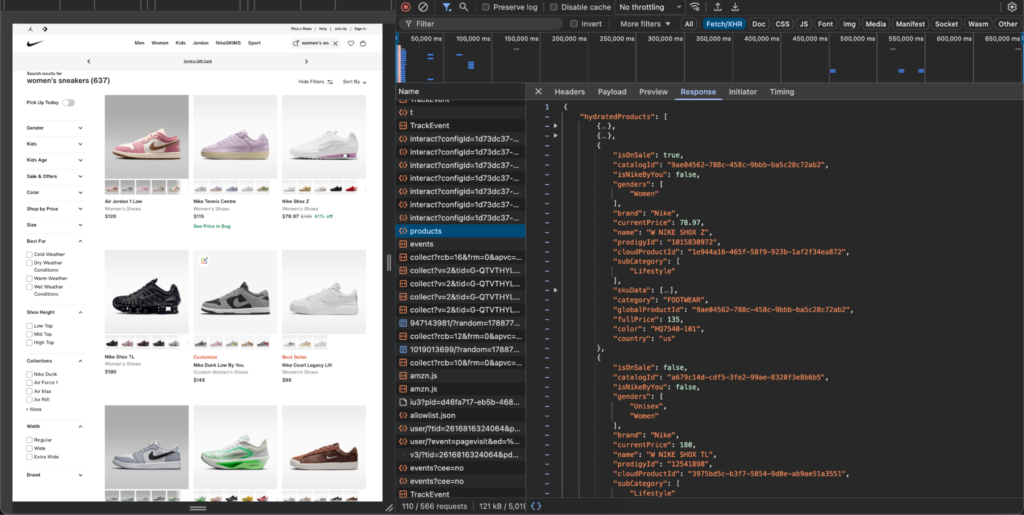Switch to the Timing tab
Viewport: 1024px width, 515px height.
coord(782,92)
